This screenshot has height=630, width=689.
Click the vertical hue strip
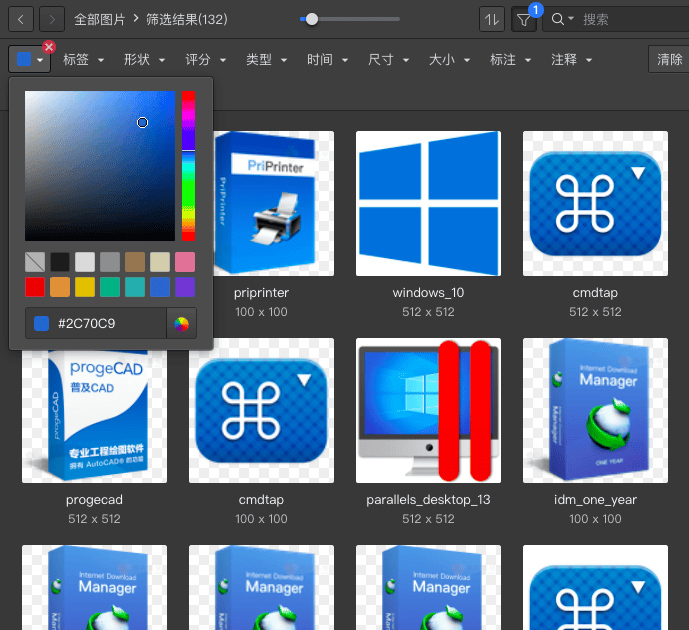(x=189, y=166)
